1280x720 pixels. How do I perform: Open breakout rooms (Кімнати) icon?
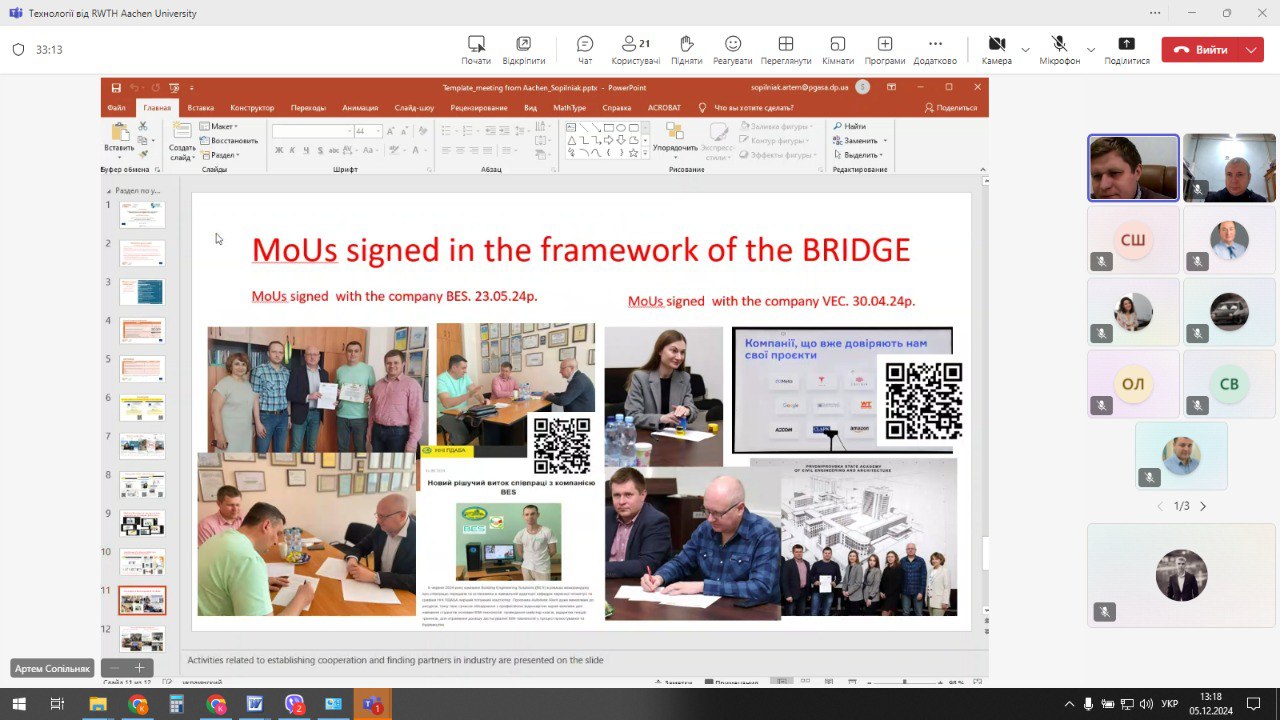pos(838,49)
